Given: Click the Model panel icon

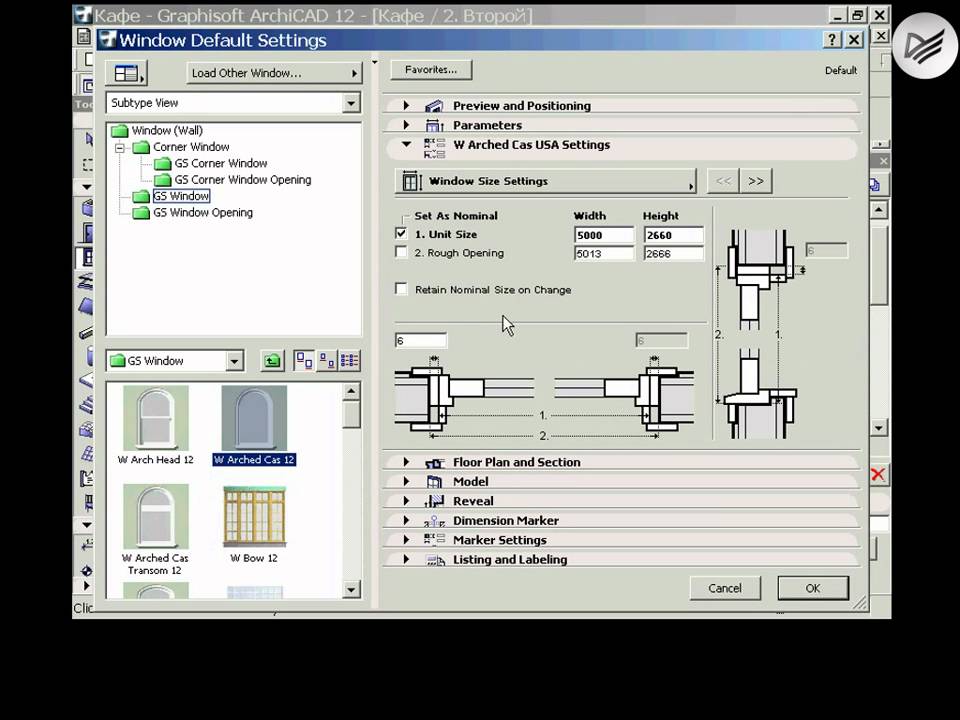Looking at the screenshot, I should pos(434,482).
